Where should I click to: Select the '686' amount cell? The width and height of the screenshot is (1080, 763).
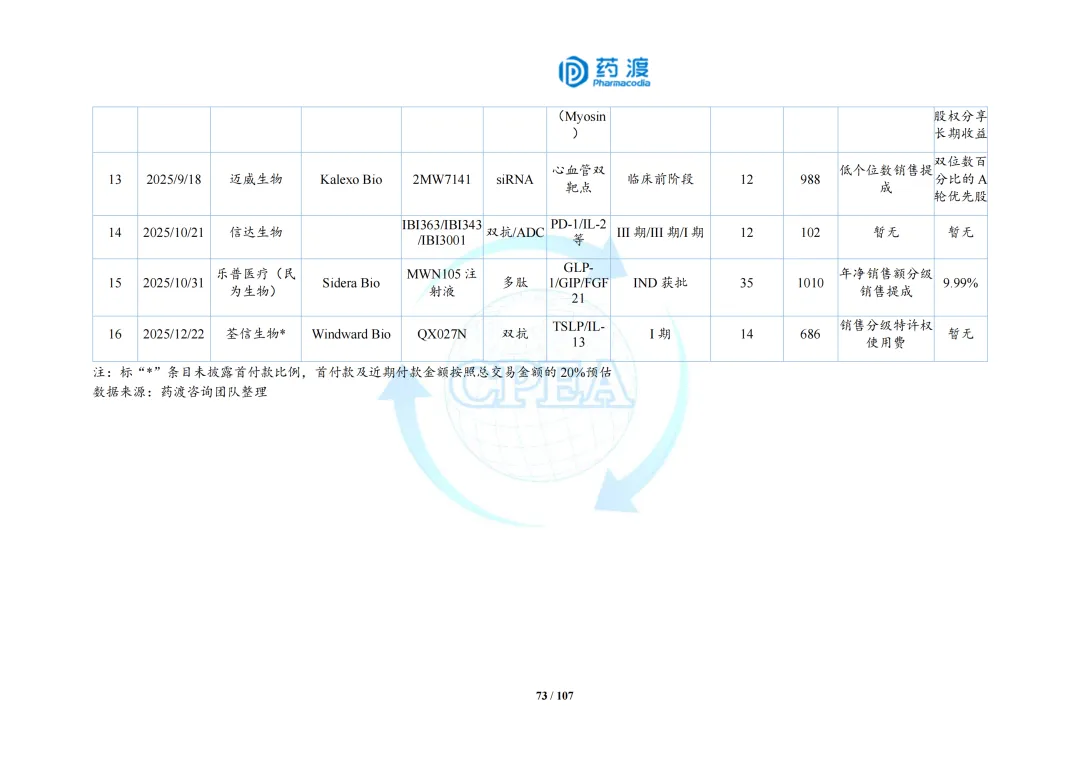(810, 338)
